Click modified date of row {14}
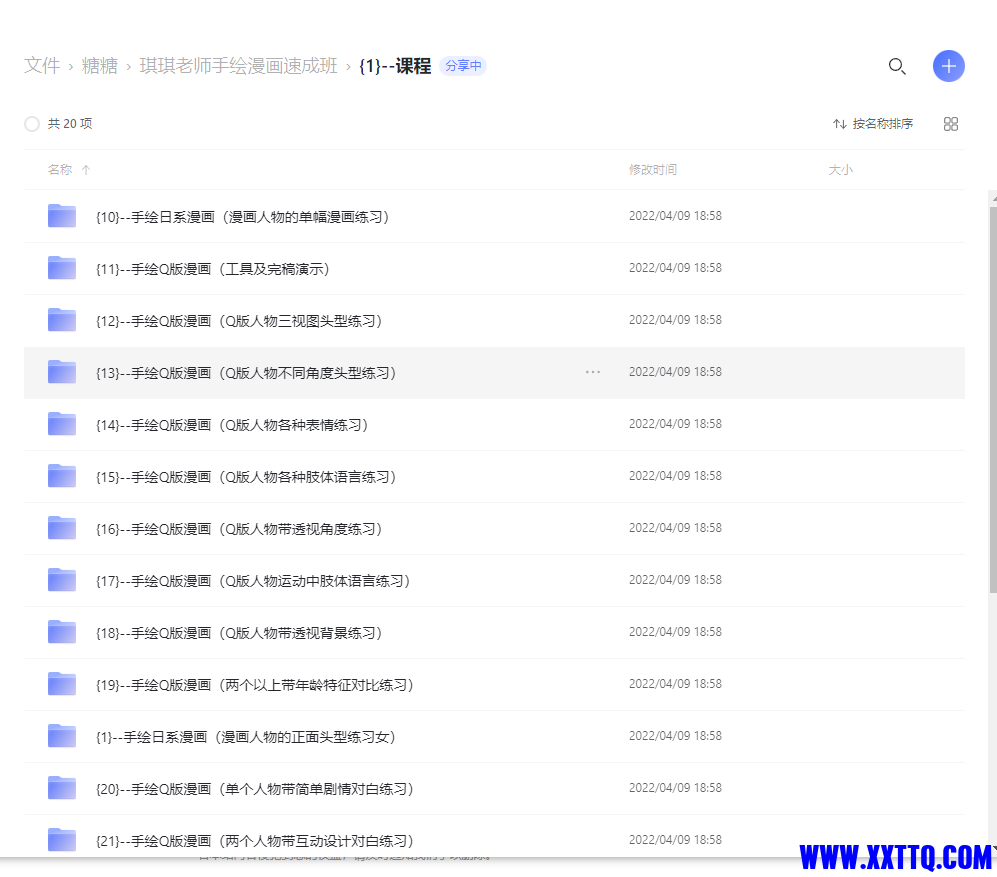 click(675, 424)
